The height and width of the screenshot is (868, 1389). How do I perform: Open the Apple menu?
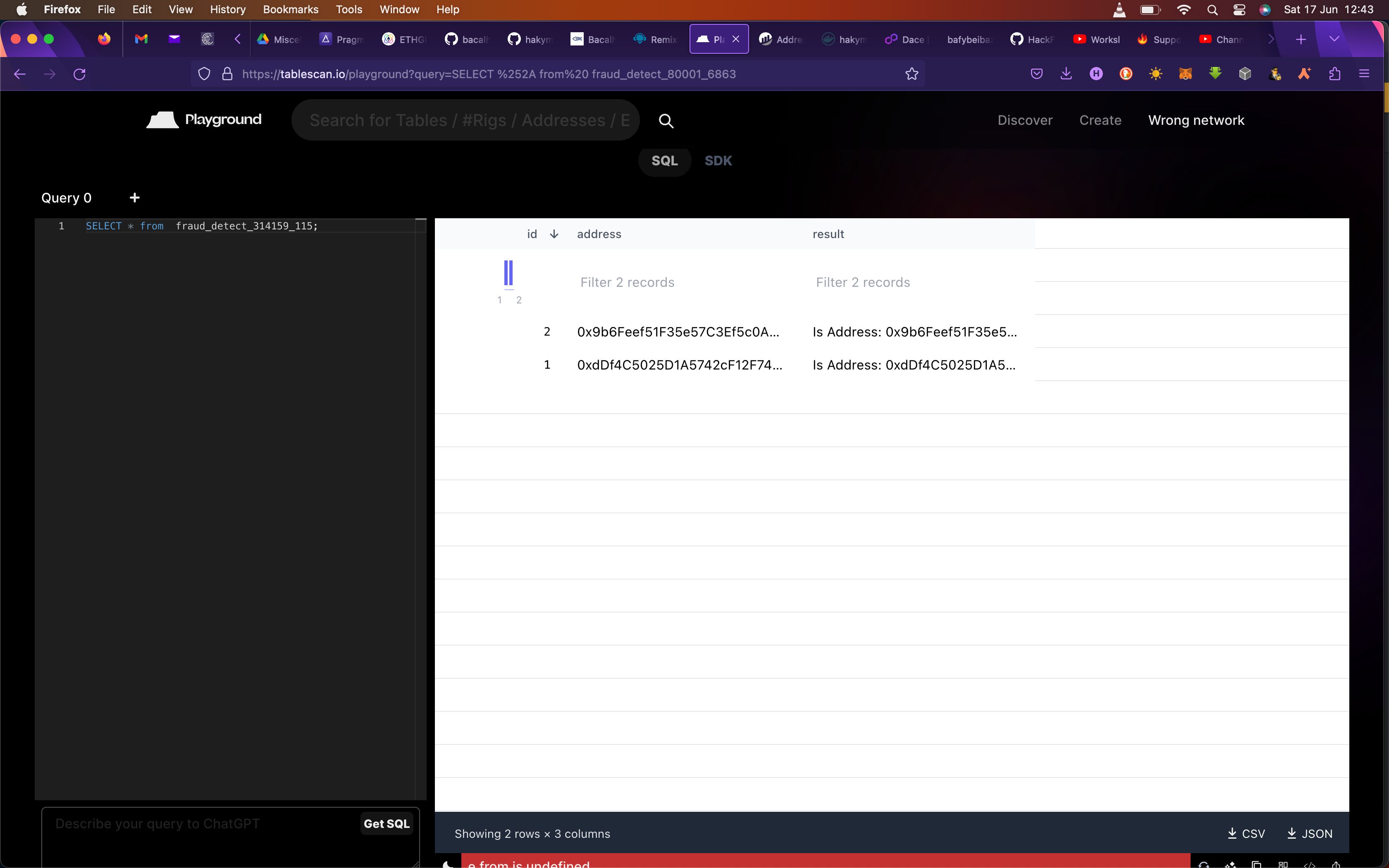point(22,9)
